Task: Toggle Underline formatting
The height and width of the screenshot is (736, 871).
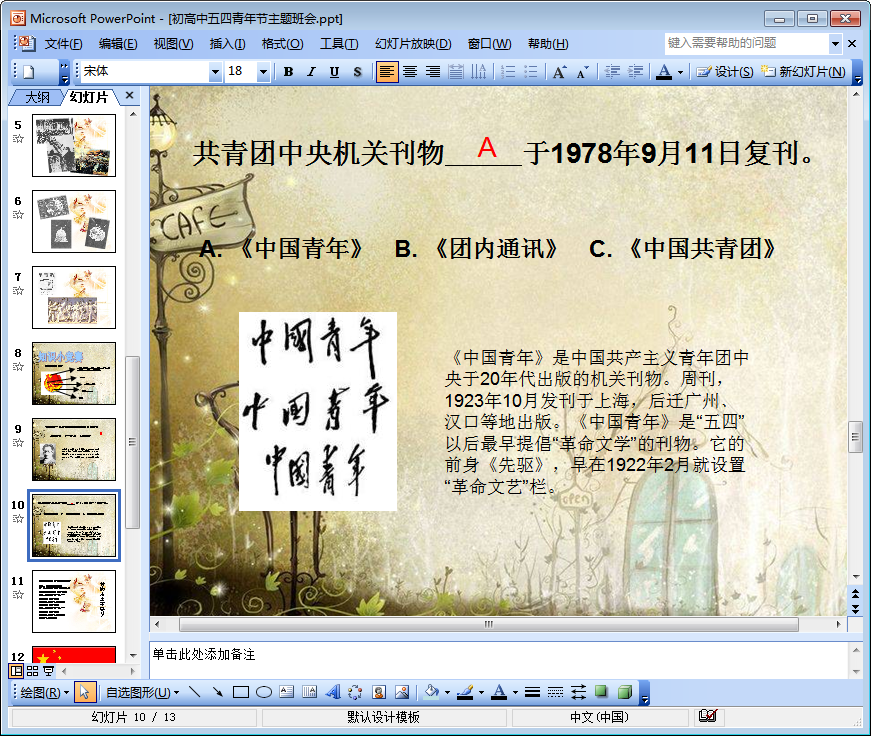Action: point(334,72)
